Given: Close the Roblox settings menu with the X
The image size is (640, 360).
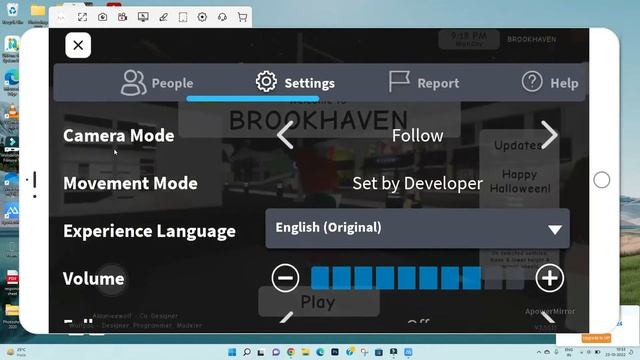Looking at the screenshot, I should tap(78, 45).
